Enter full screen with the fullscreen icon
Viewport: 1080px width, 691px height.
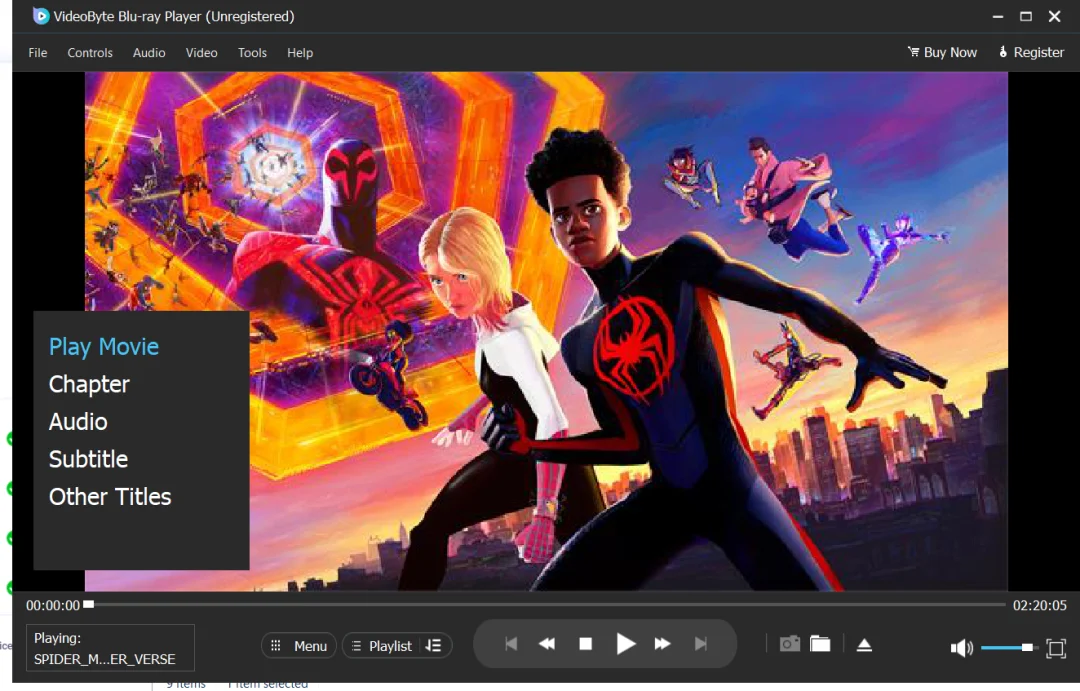1055,648
